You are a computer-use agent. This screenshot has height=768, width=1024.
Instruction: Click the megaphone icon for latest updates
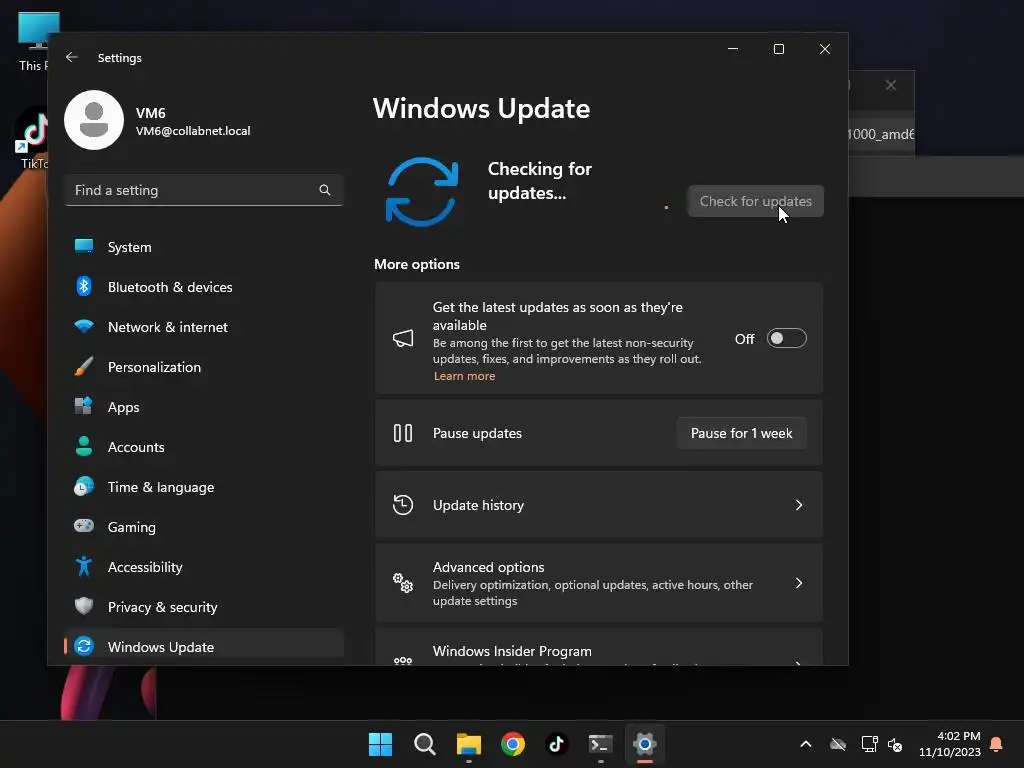pos(403,338)
